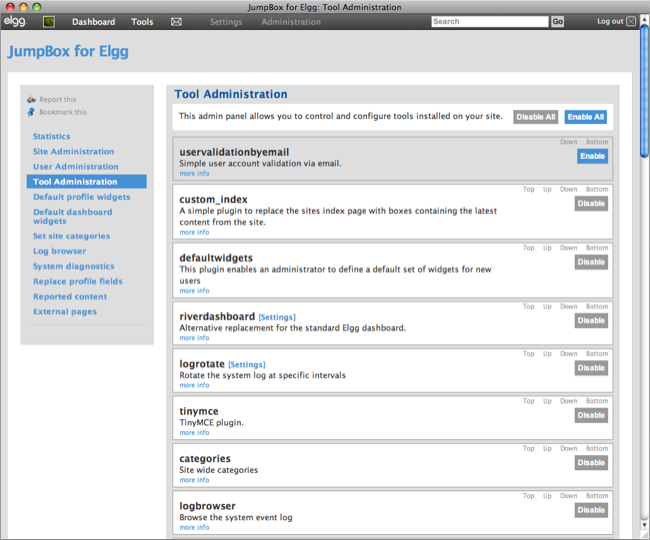Click the Go search button
Screen dimensions: 650x540
pyautogui.click(x=558, y=22)
